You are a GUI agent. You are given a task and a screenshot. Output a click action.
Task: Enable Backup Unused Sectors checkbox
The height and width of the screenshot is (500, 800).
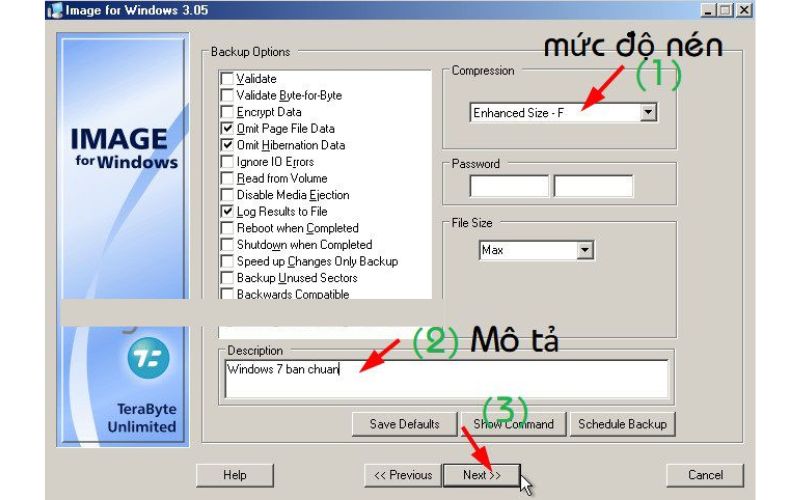[227, 278]
